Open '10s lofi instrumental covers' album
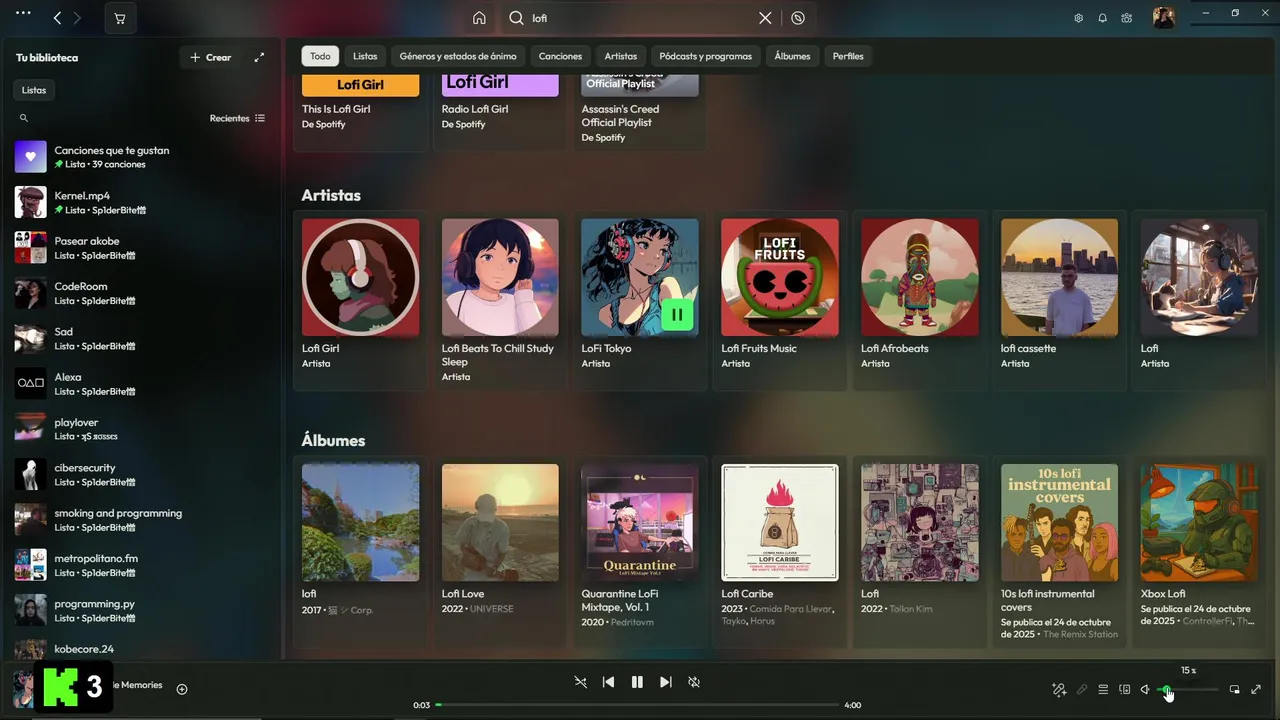The height and width of the screenshot is (720, 1280). (x=1060, y=551)
